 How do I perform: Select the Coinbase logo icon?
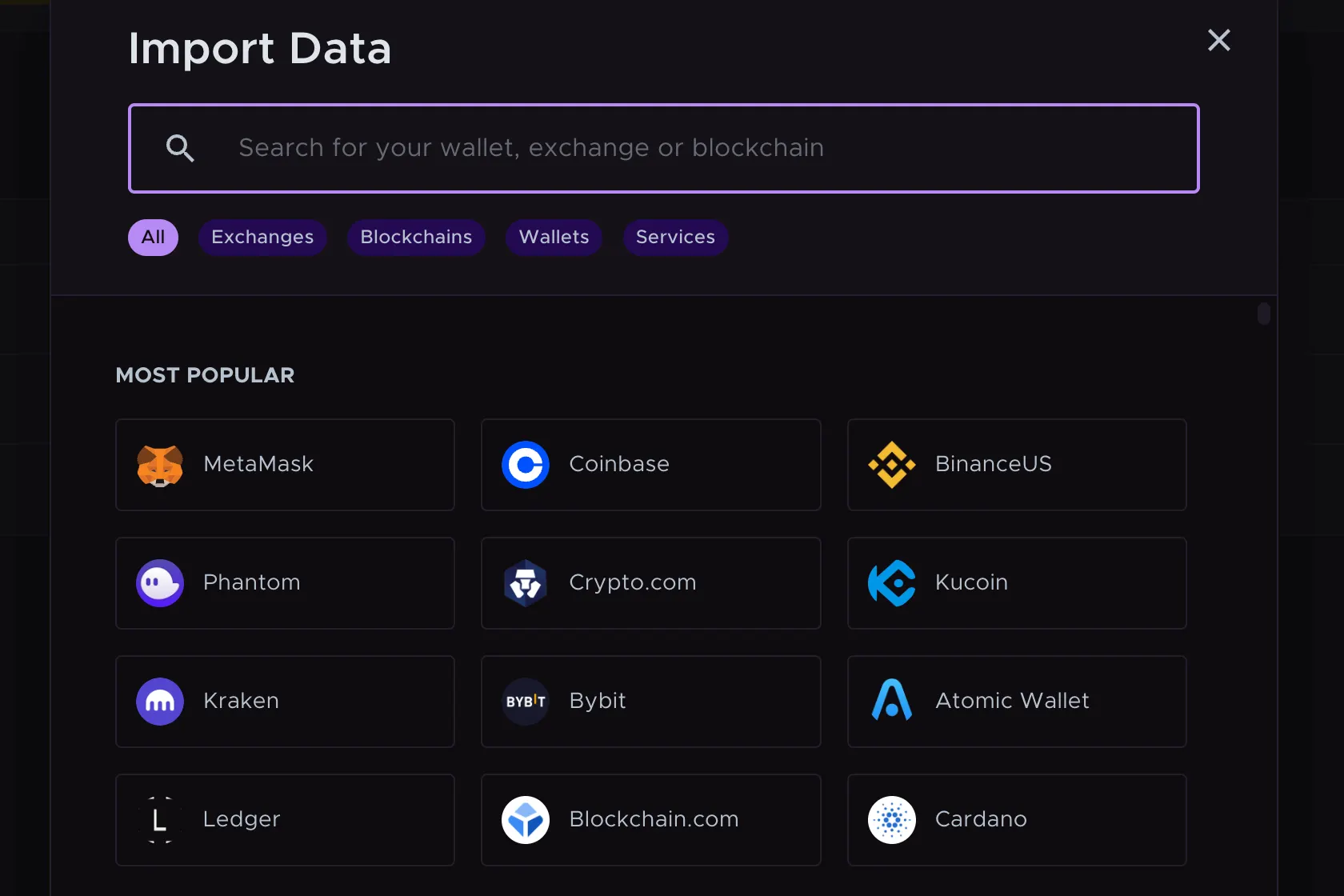pyautogui.click(x=526, y=465)
